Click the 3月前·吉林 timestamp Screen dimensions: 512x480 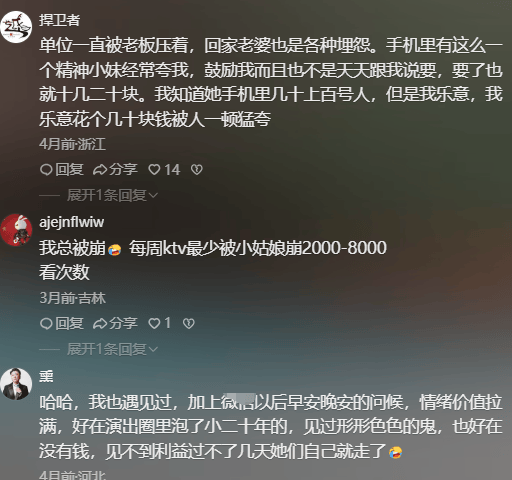coord(72,298)
